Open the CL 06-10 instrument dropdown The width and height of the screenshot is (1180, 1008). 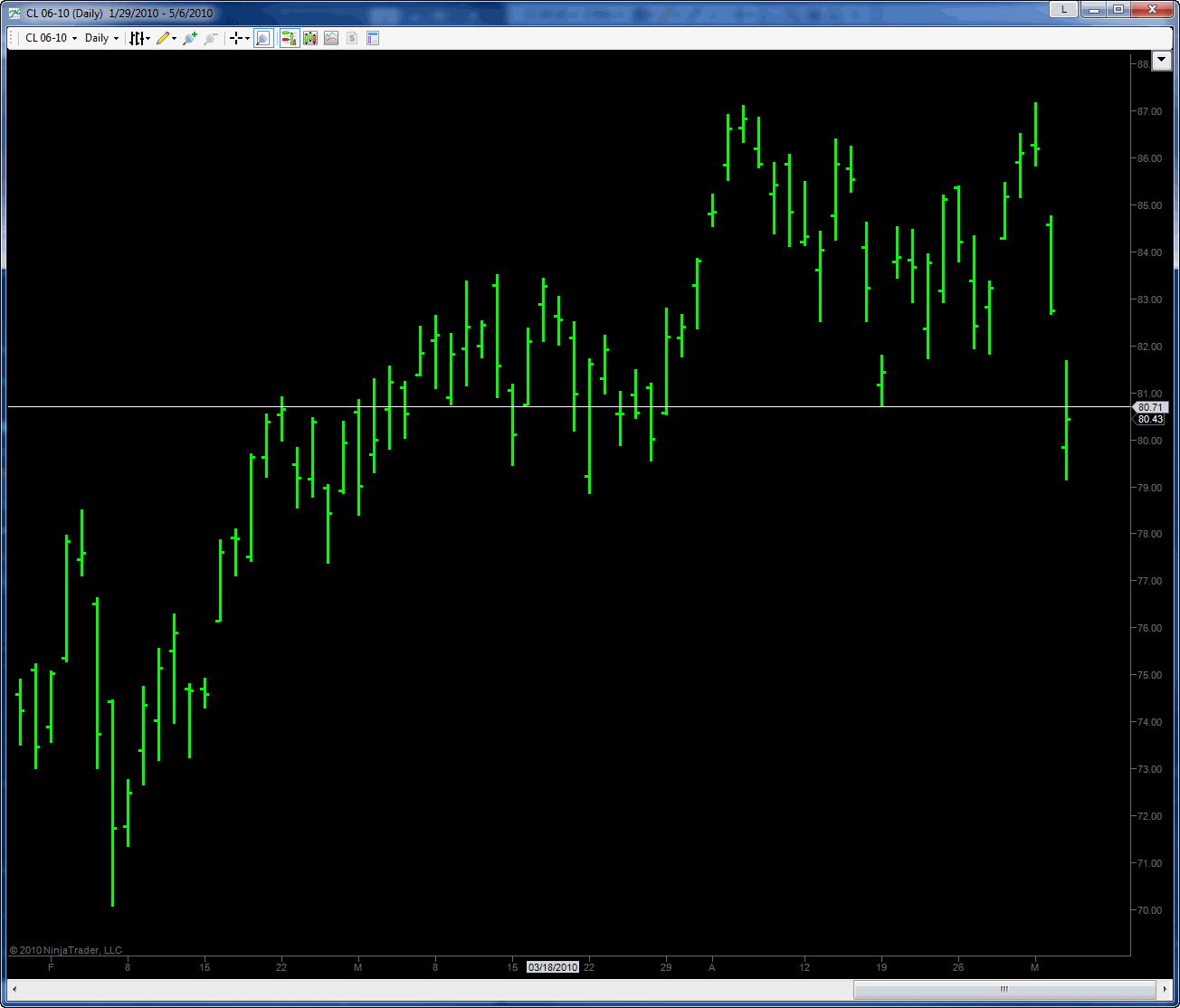tap(51, 38)
